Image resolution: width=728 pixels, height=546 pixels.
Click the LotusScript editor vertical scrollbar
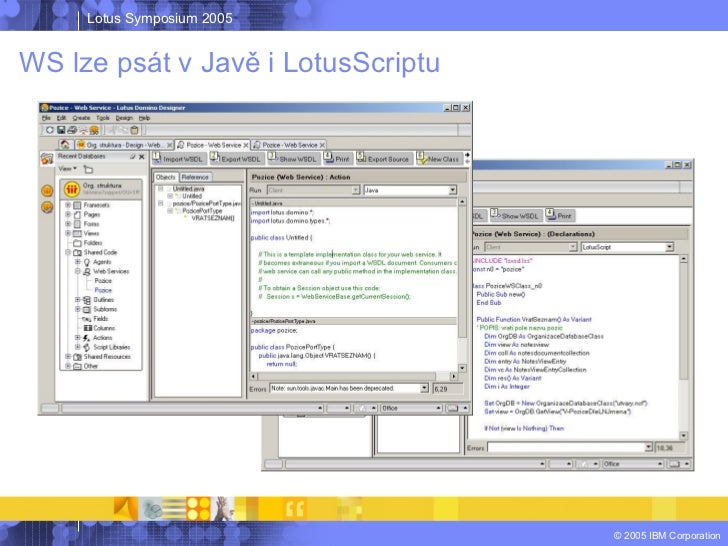point(683,347)
